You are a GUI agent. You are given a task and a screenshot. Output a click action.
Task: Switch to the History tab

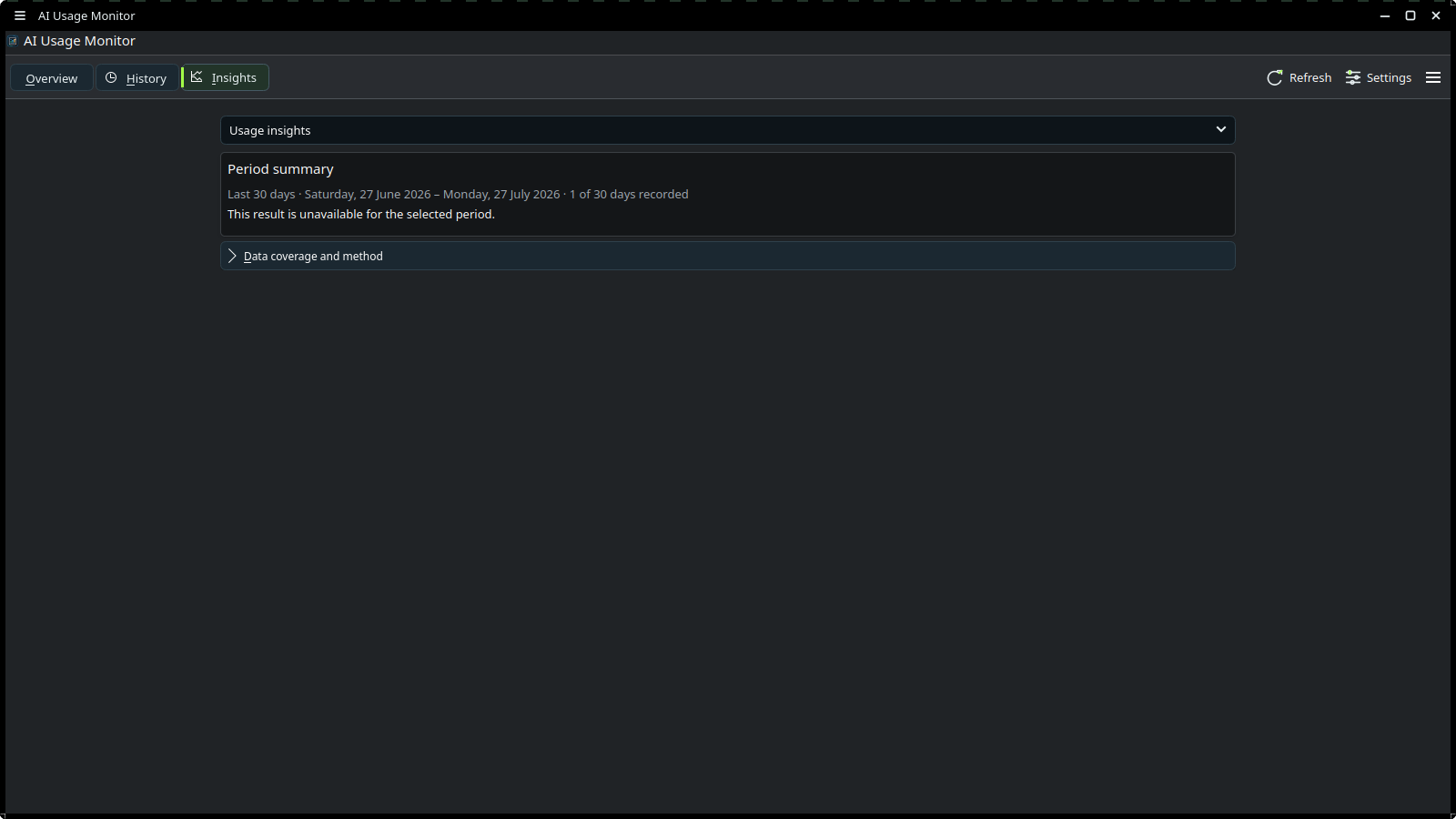[137, 78]
